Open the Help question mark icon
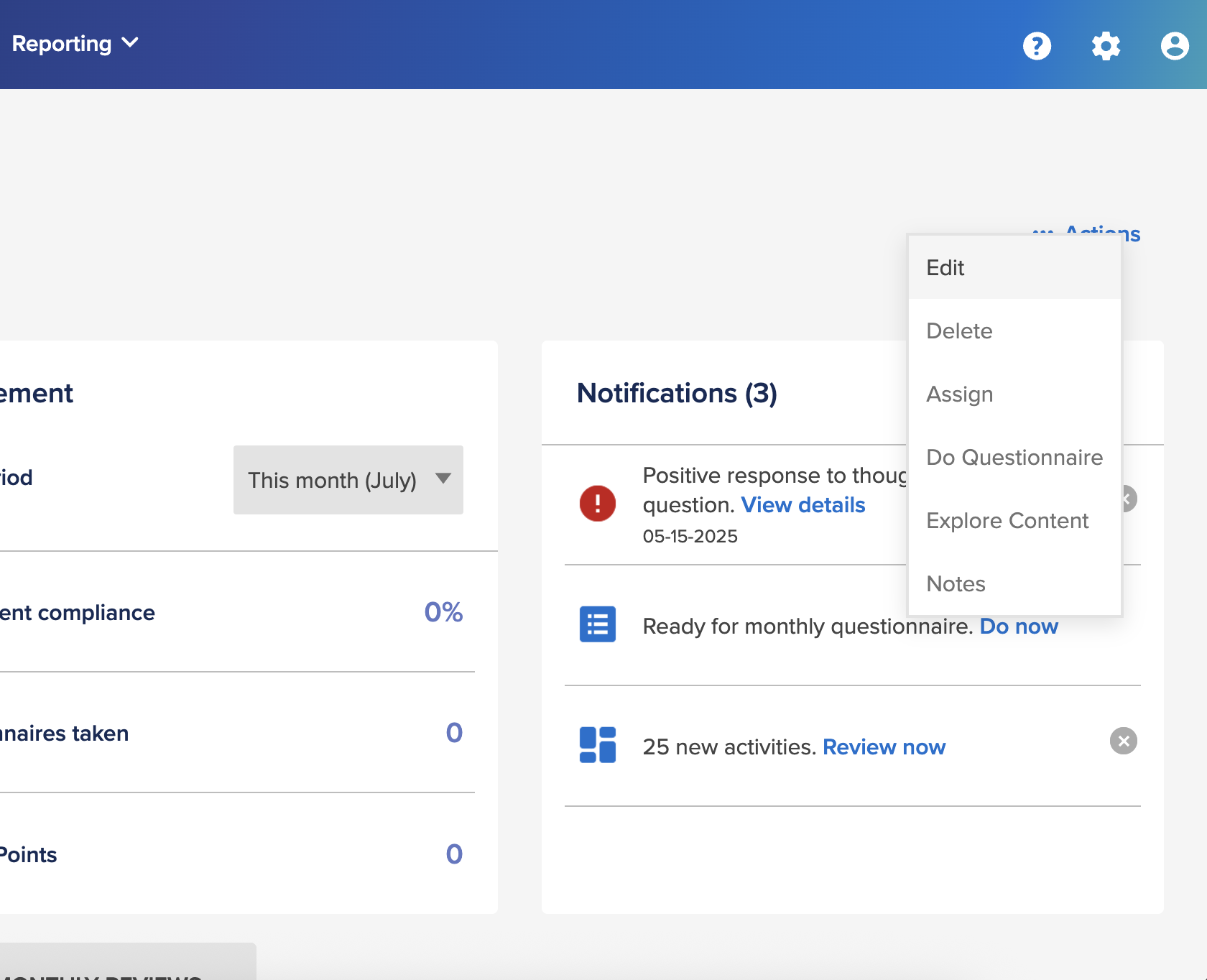This screenshot has width=1207, height=980. (1037, 46)
